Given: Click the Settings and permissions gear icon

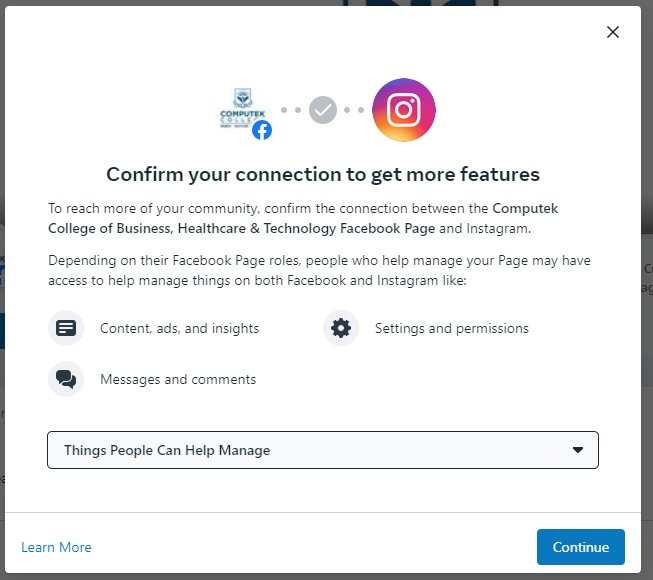Looking at the screenshot, I should pos(341,328).
